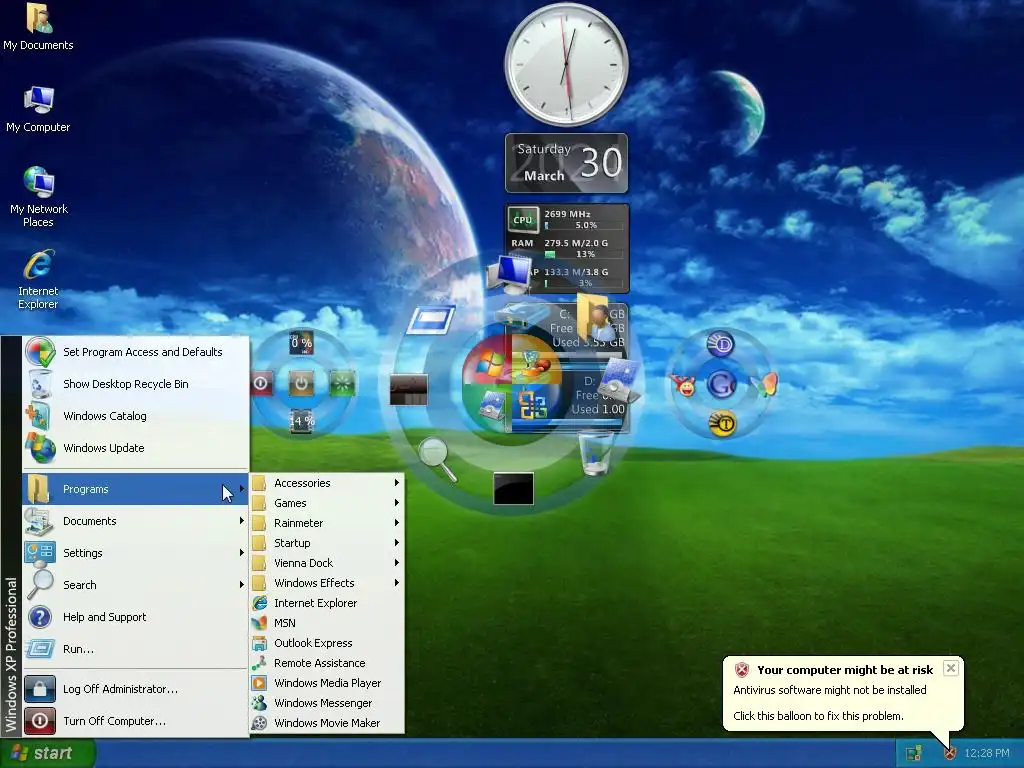Click the network tray icon
The width and height of the screenshot is (1024, 768).
point(913,753)
